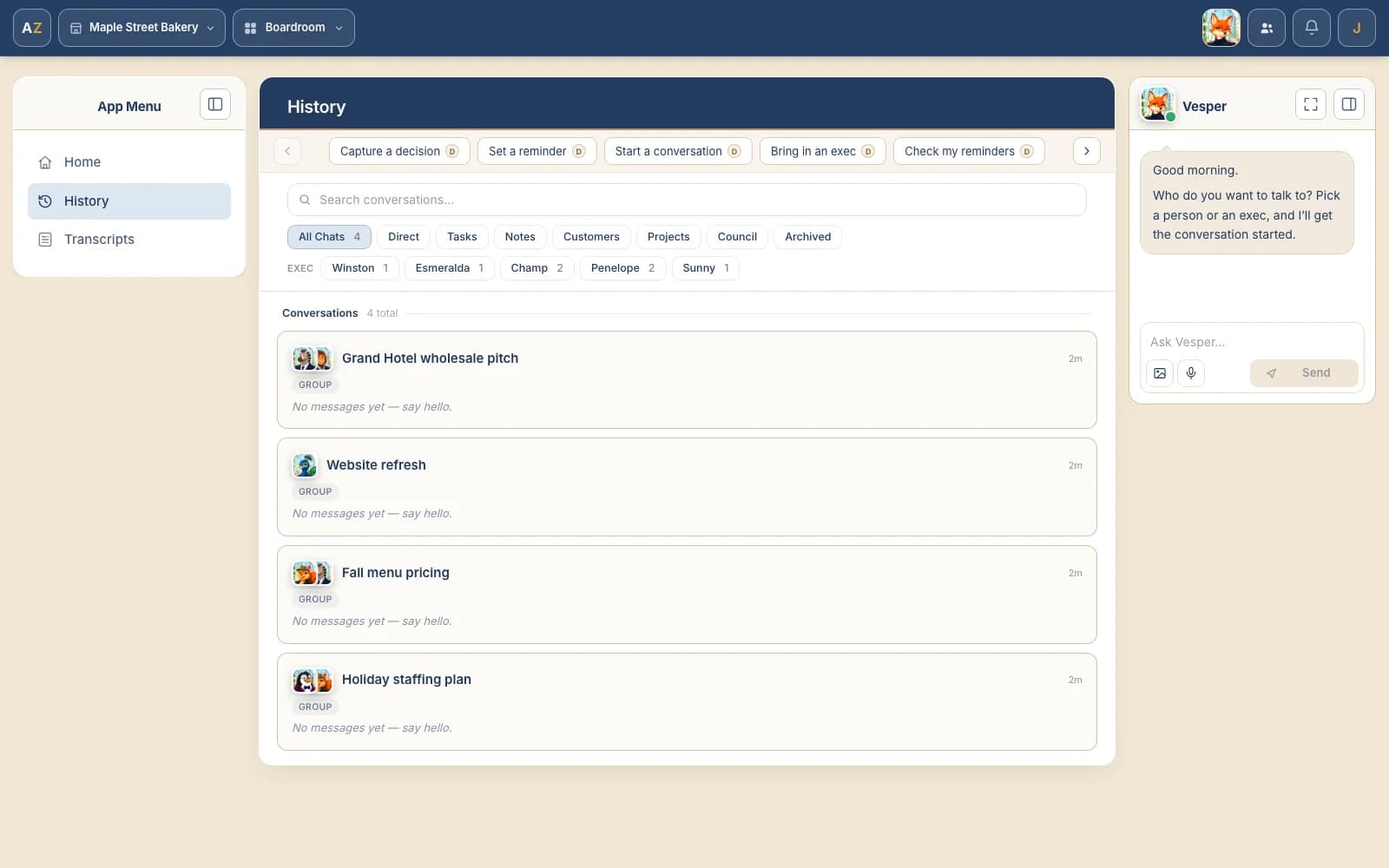Collapse the App Menu sidebar panel

tap(215, 104)
